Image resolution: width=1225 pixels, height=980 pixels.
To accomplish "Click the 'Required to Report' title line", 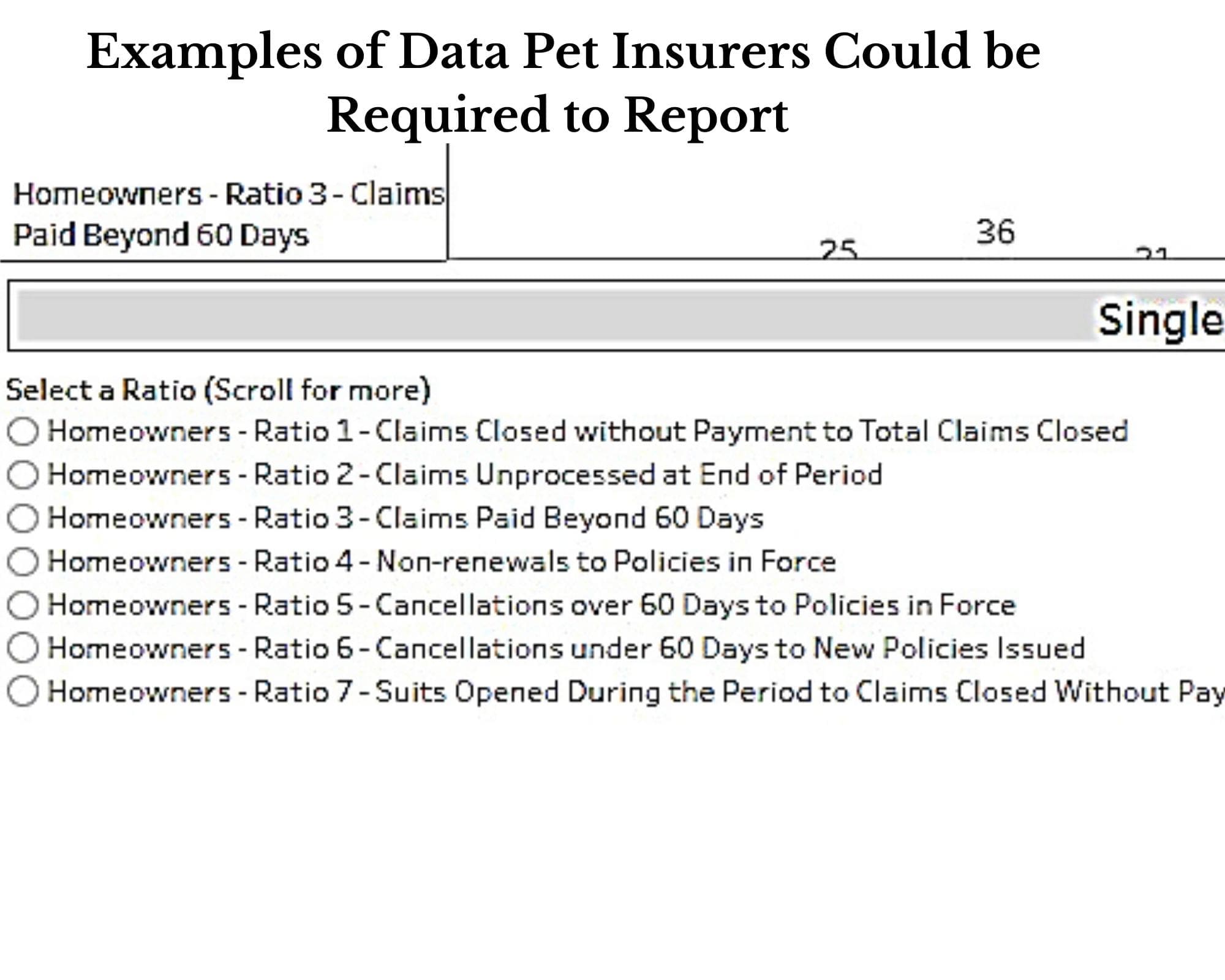I will pyautogui.click(x=558, y=116).
